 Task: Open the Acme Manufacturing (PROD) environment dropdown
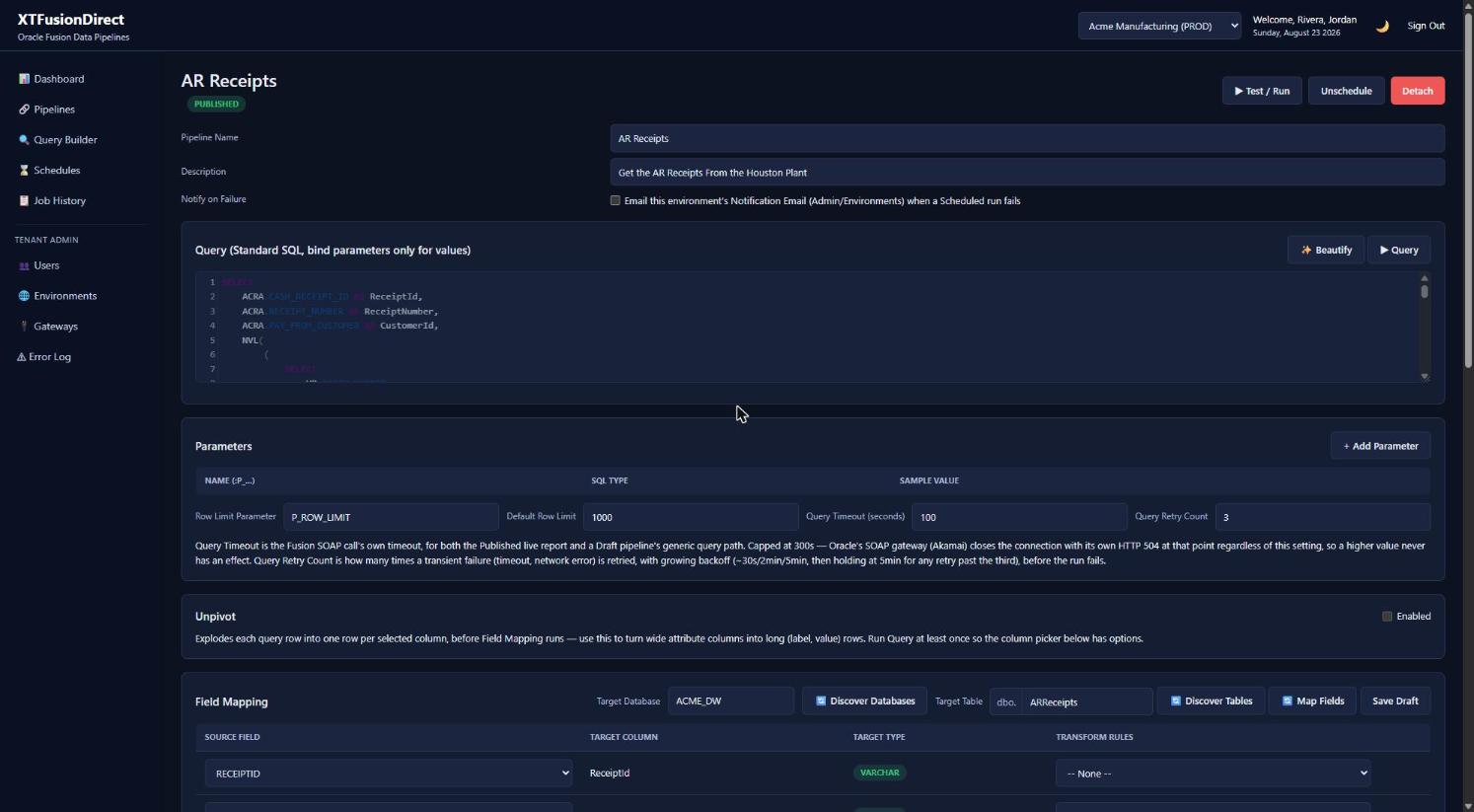click(x=1159, y=27)
